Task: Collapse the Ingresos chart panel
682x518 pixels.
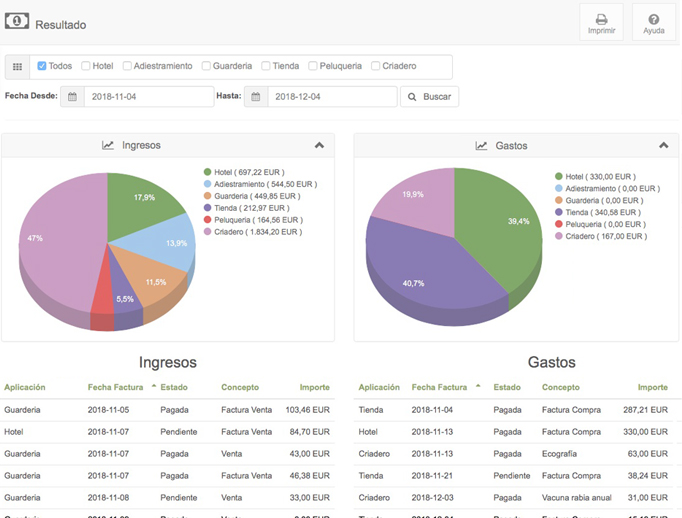Action: click(319, 145)
